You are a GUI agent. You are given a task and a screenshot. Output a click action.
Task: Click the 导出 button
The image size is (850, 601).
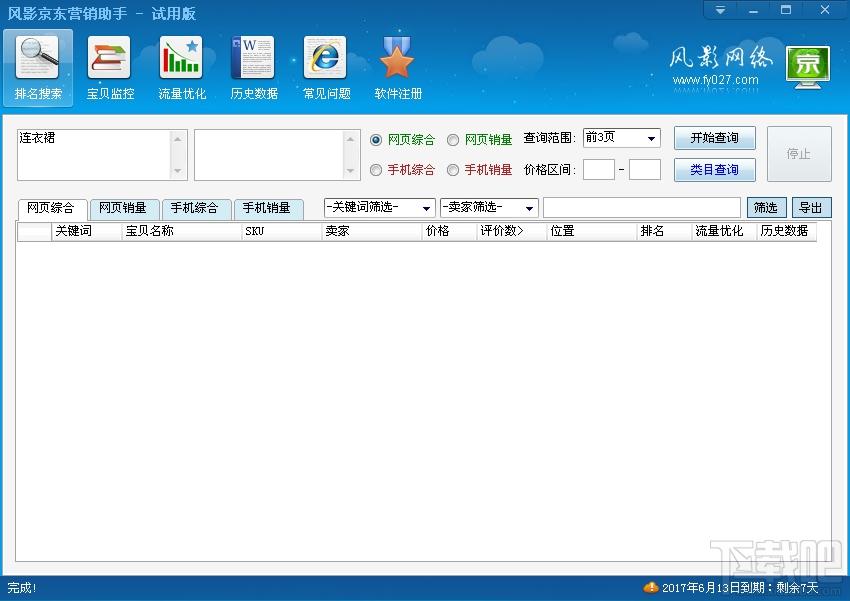click(812, 208)
